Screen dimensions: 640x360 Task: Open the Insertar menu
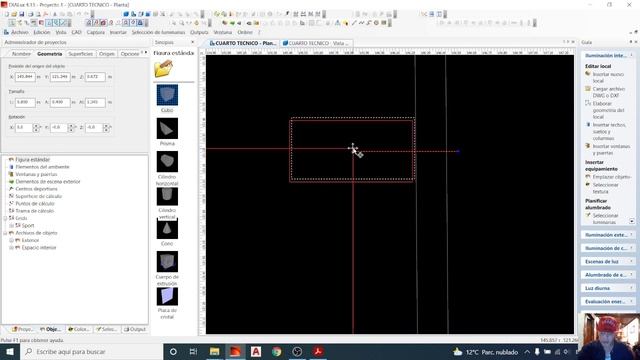click(118, 32)
